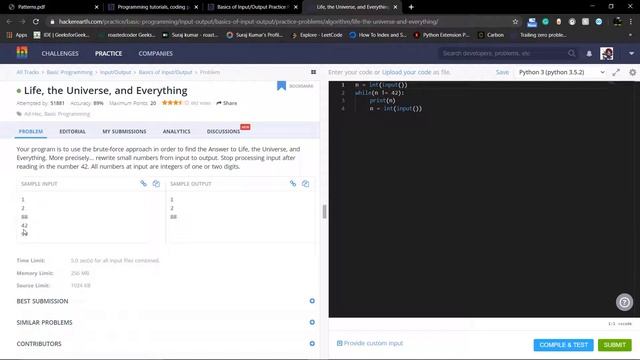Image resolution: width=640 pixels, height=360 pixels.
Task: Open the Chrome menu three dots
Action: 631,22
